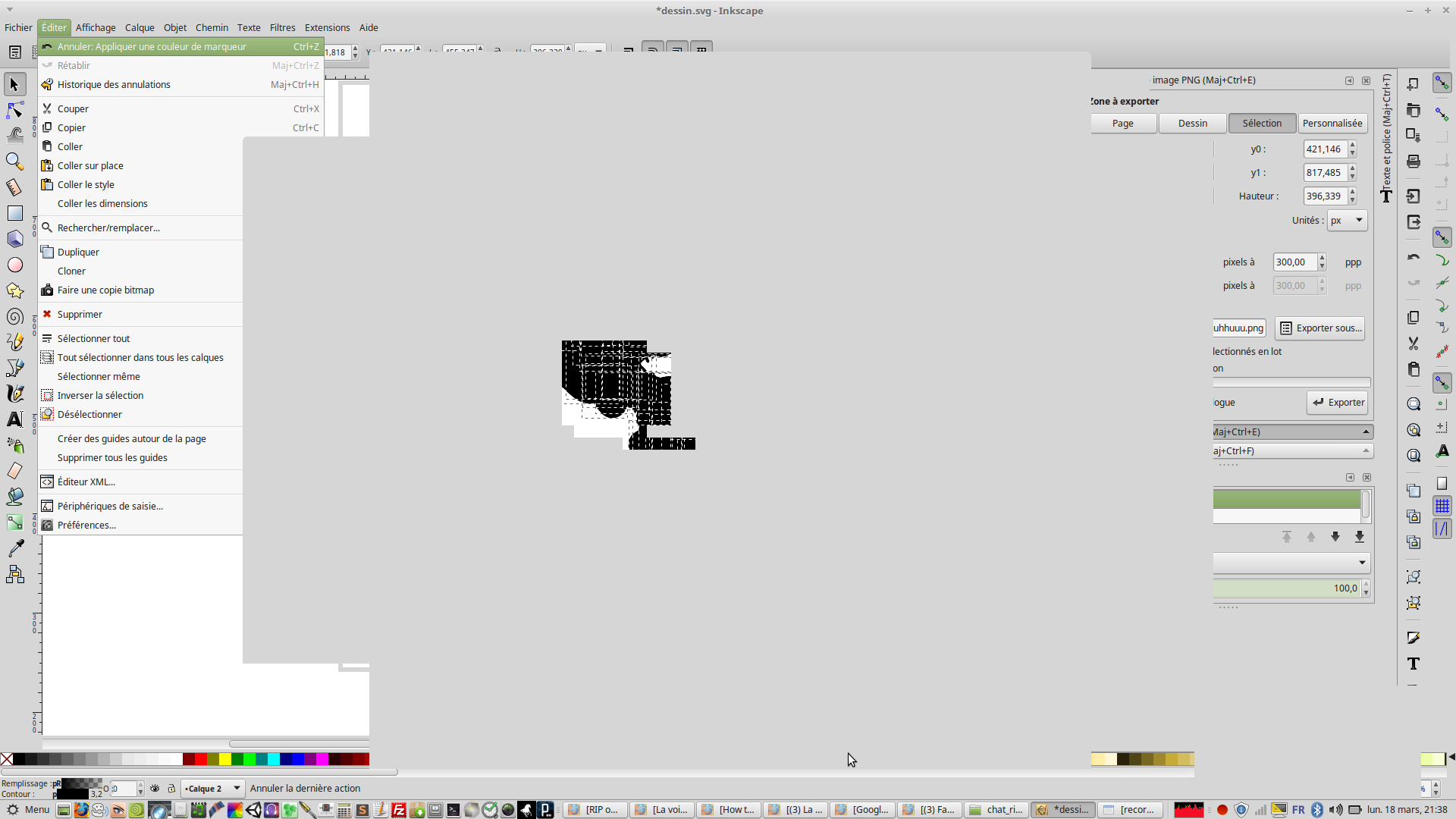Toggle the current layer lock

(171, 789)
